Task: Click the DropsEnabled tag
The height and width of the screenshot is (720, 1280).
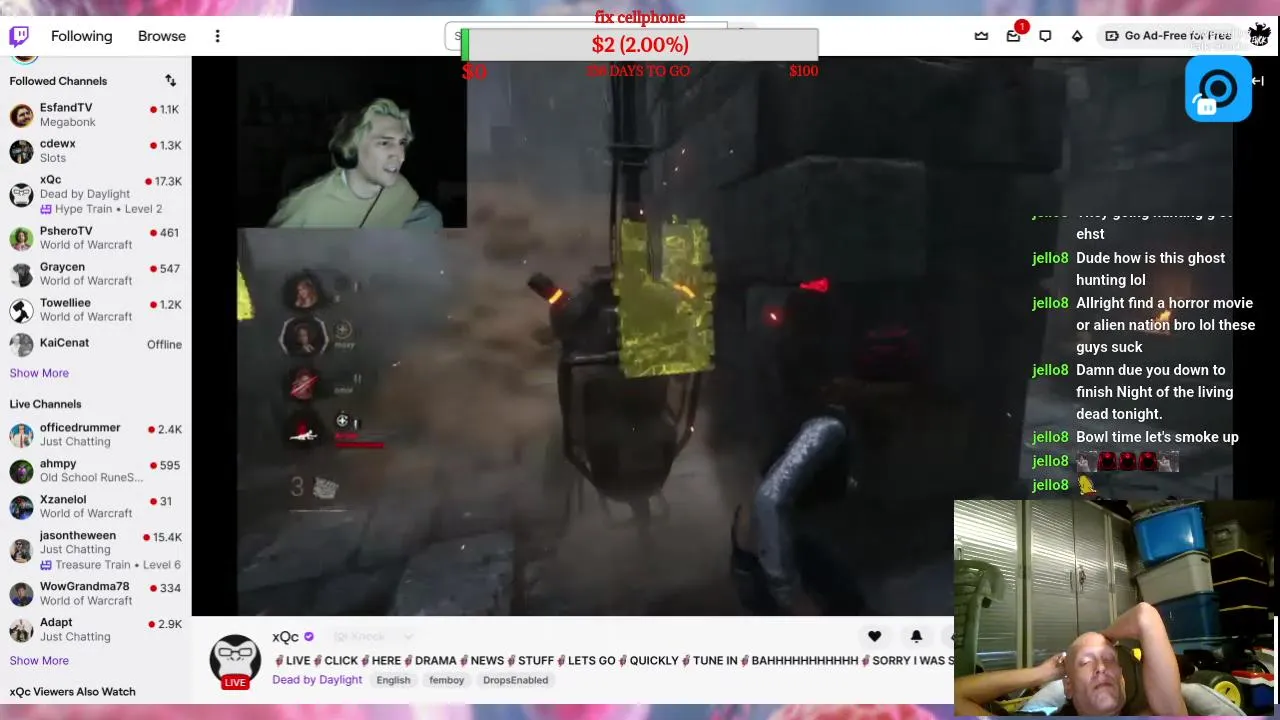Action: 515,680
